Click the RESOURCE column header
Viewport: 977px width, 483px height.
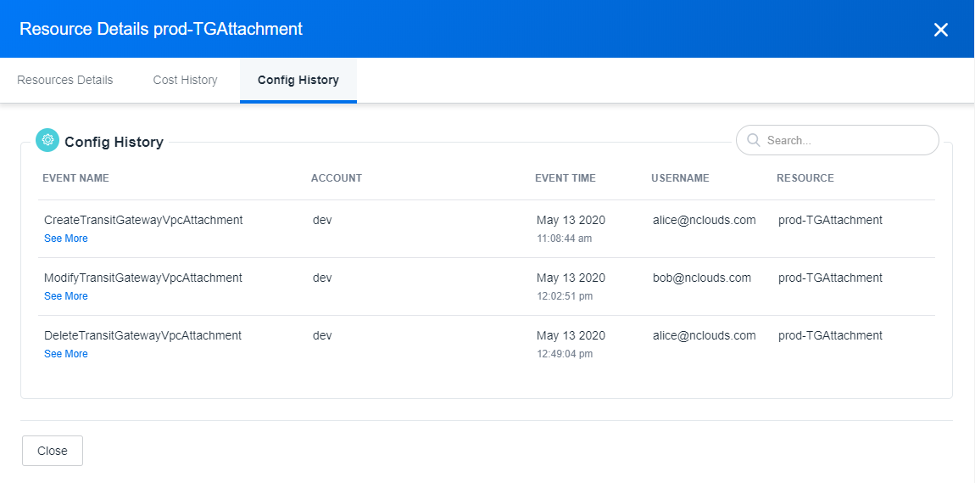805,178
